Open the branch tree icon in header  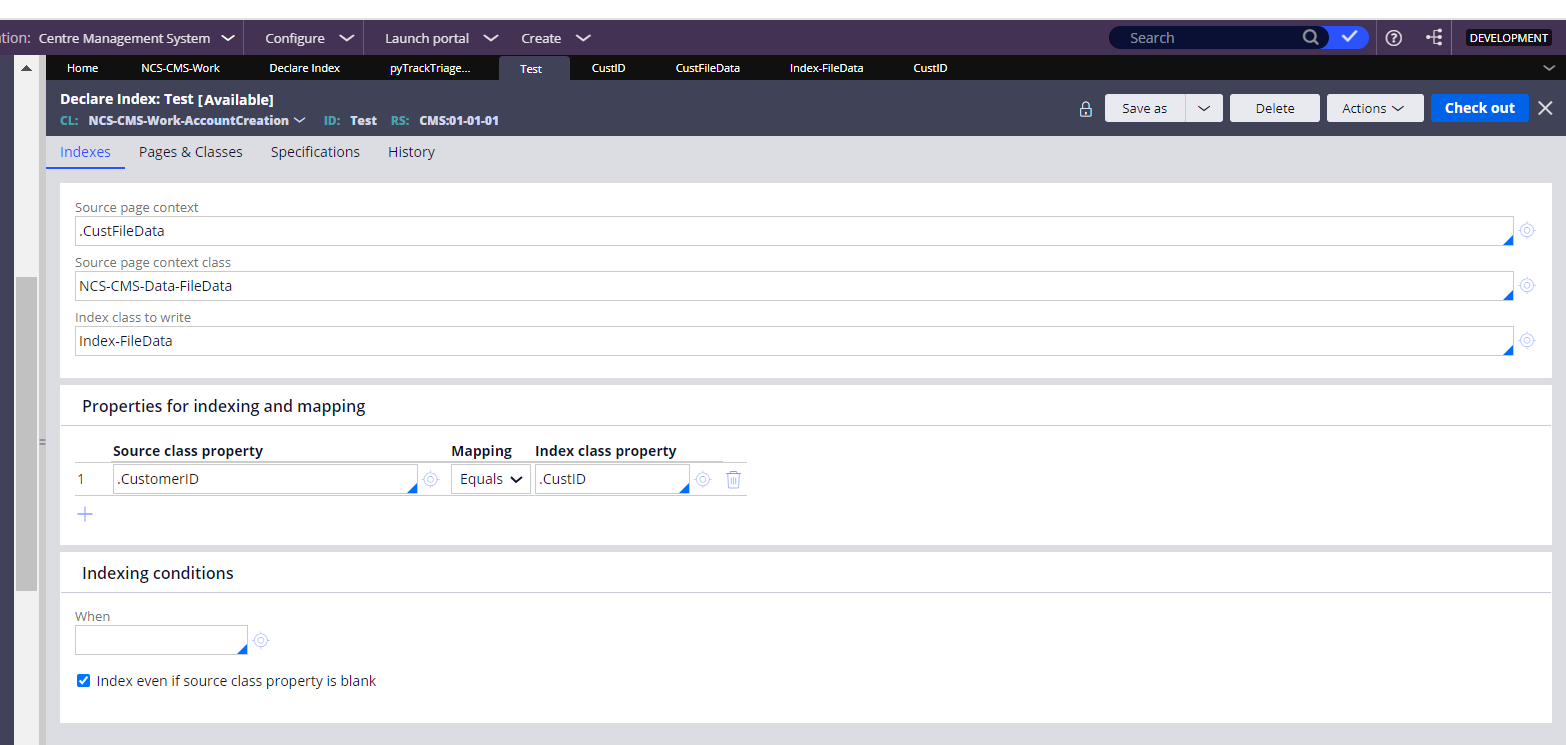tap(1434, 38)
